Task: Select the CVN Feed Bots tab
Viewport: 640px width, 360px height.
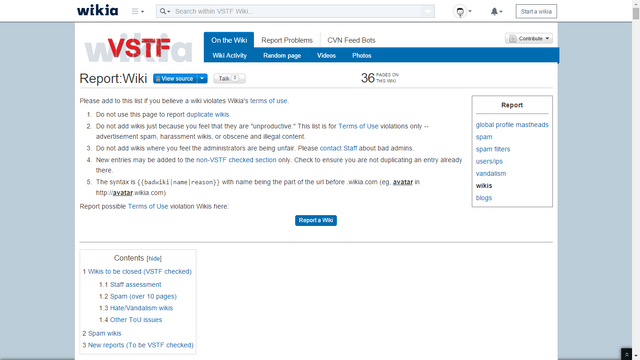Action: (x=351, y=40)
